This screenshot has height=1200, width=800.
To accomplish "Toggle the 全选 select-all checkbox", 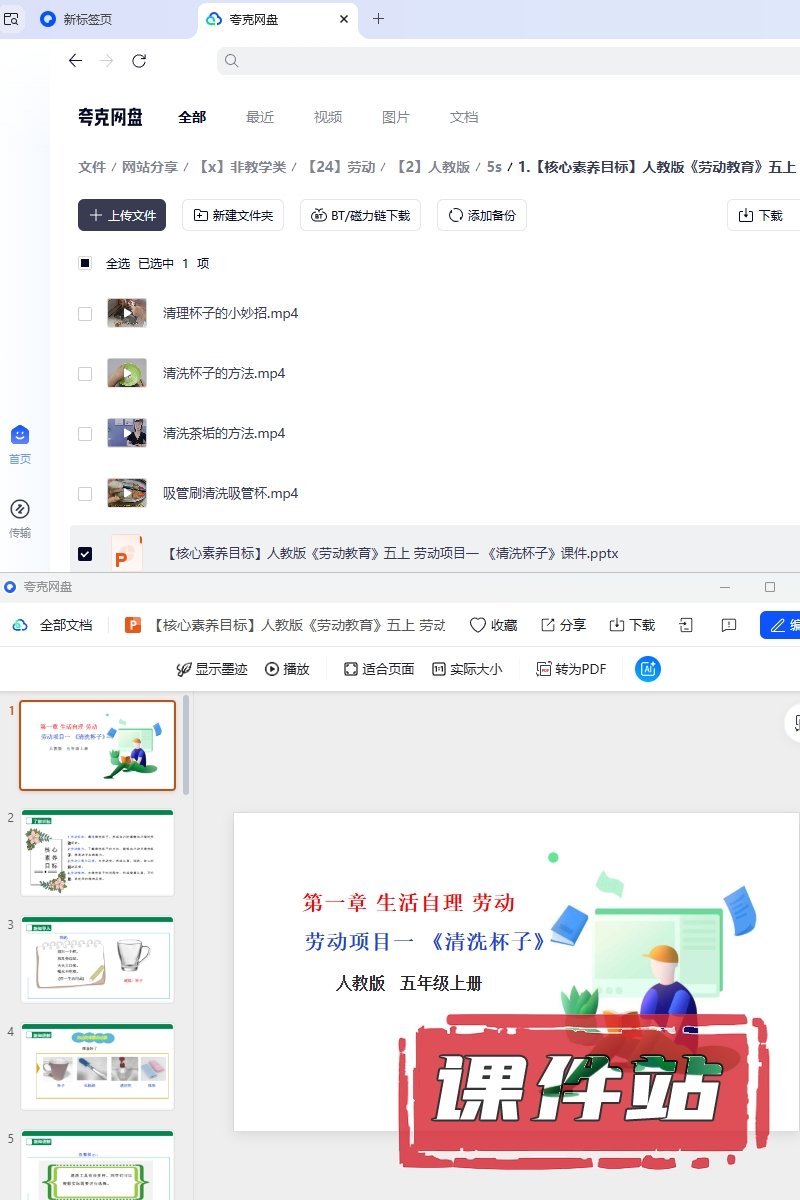I will (85, 263).
